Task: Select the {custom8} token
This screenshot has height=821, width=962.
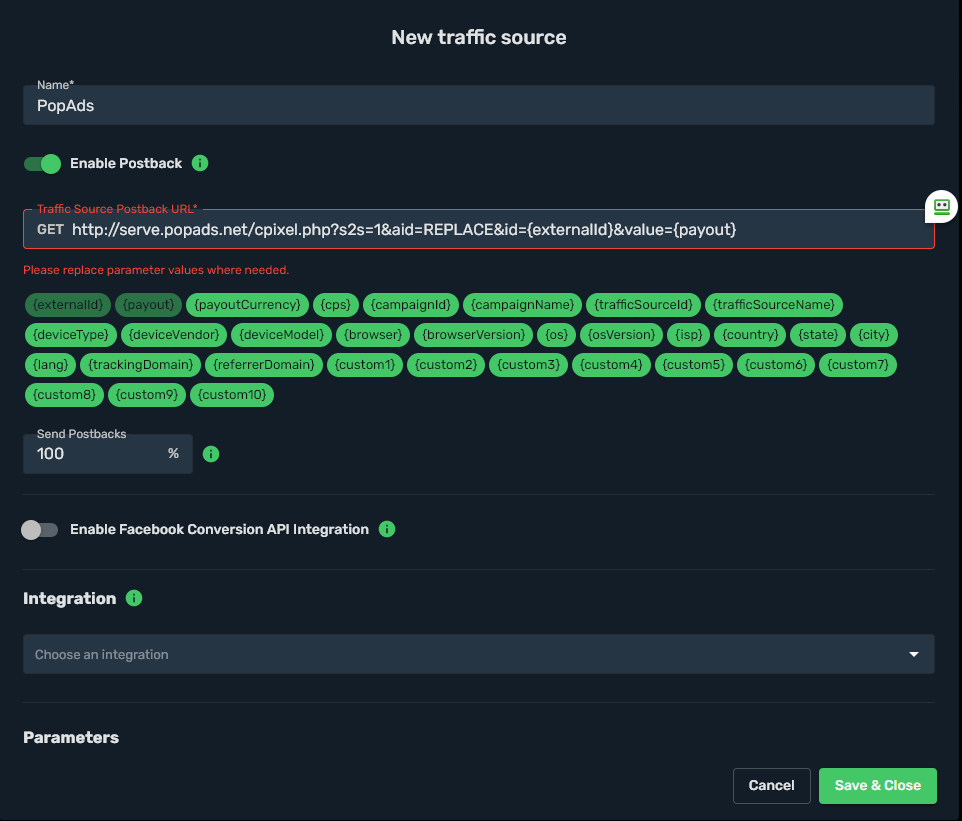Action: (x=64, y=395)
